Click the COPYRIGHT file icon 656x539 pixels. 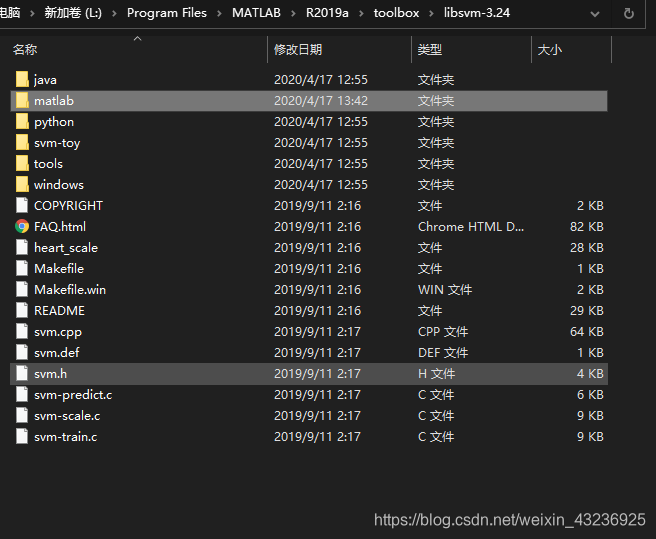click(22, 205)
